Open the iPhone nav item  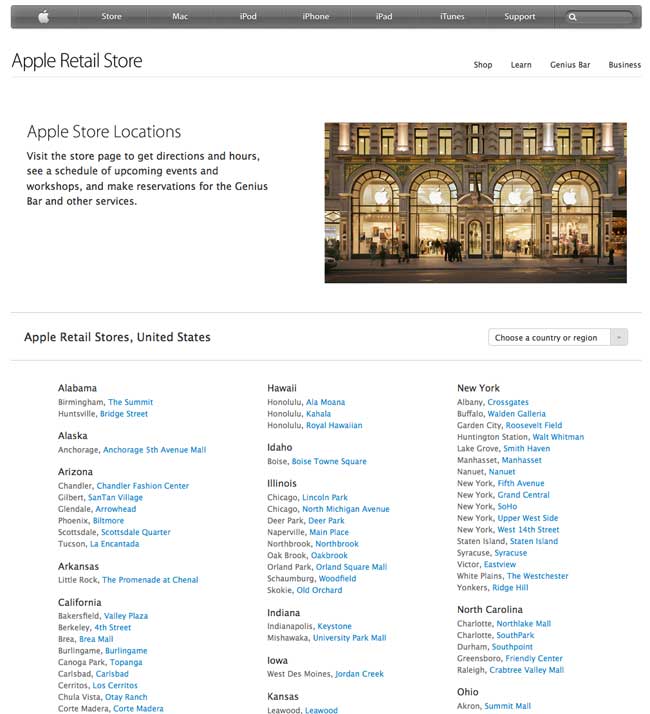316,17
